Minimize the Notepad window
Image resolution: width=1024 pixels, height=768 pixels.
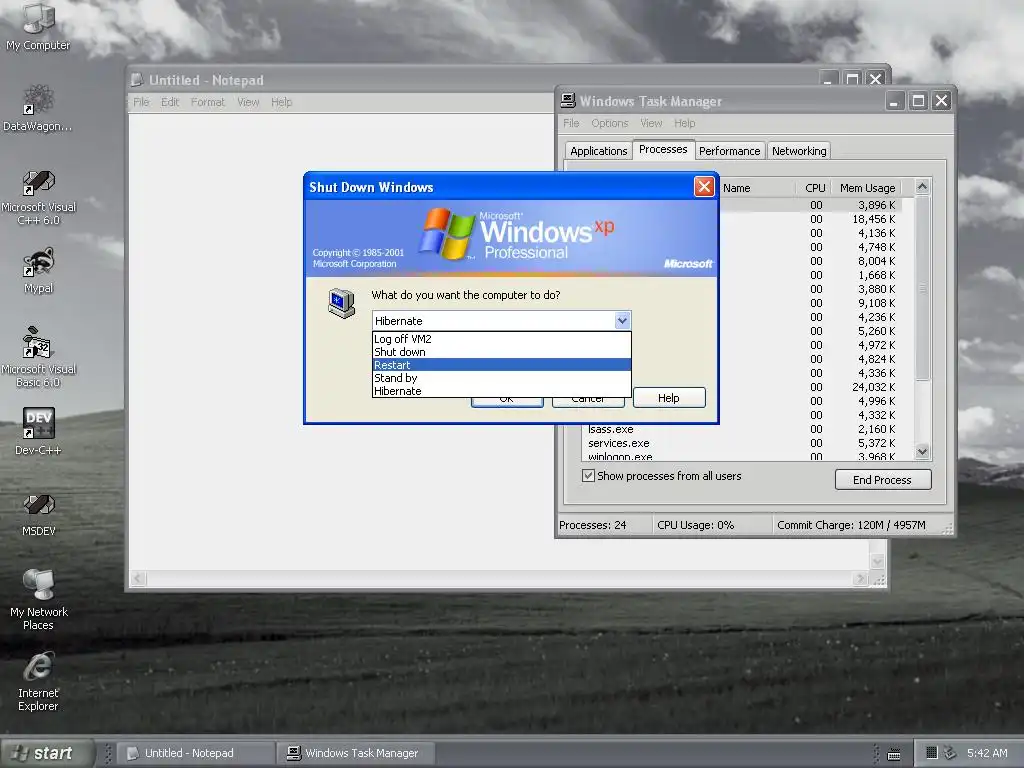pos(828,79)
